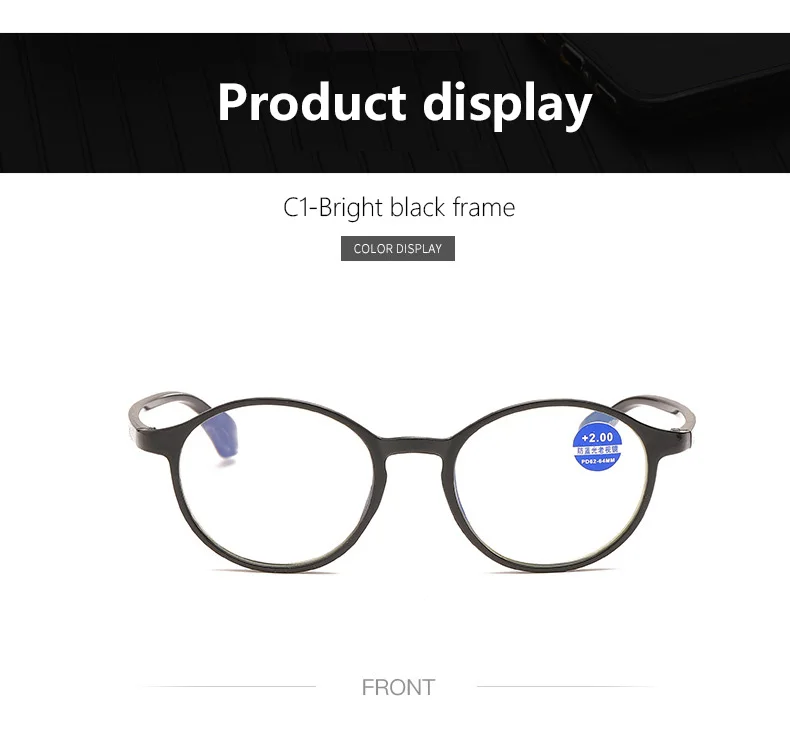This screenshot has height=733, width=790.
Task: Click the Product display heading text
Action: coord(405,104)
